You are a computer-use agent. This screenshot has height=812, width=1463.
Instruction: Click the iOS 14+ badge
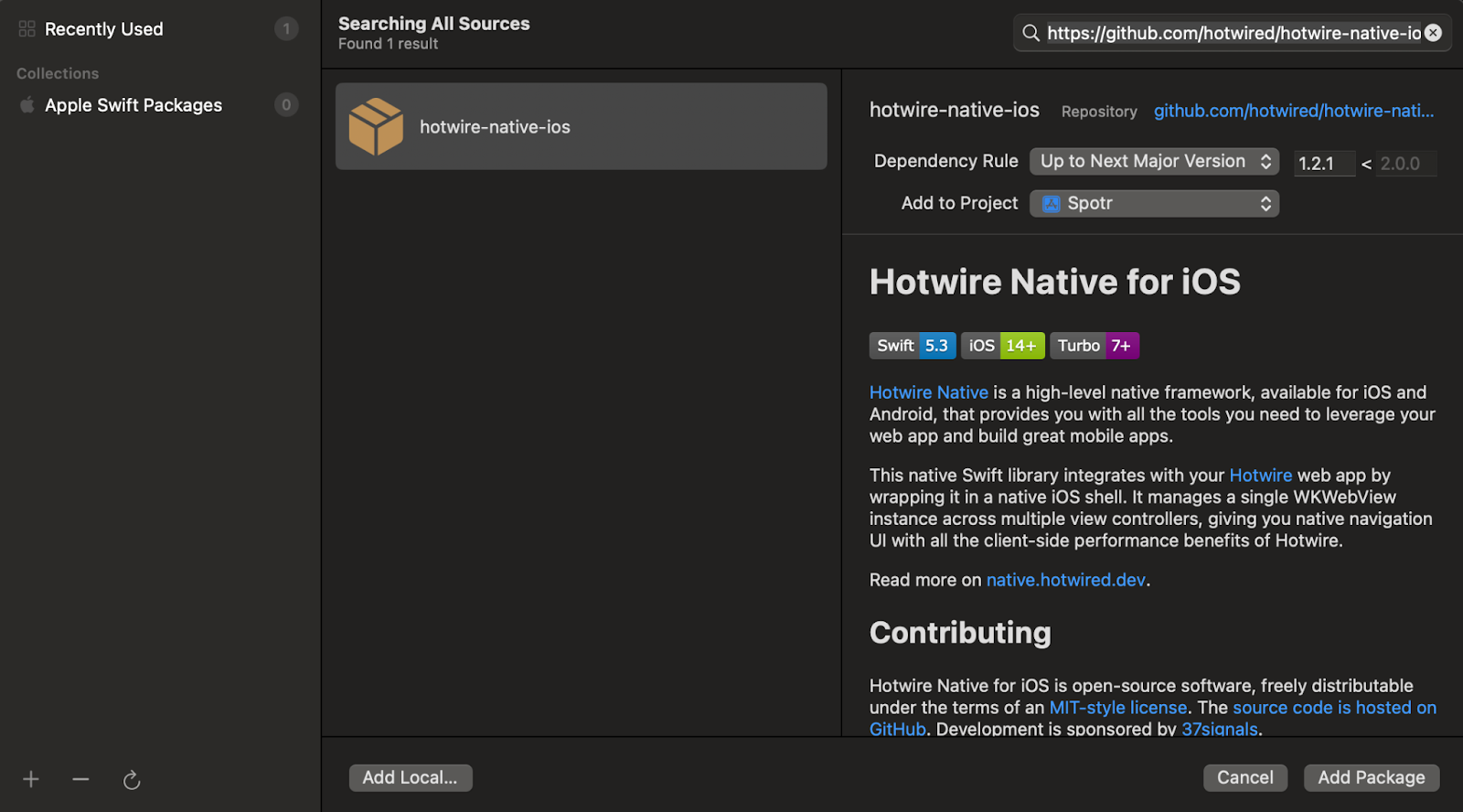[x=1003, y=346]
